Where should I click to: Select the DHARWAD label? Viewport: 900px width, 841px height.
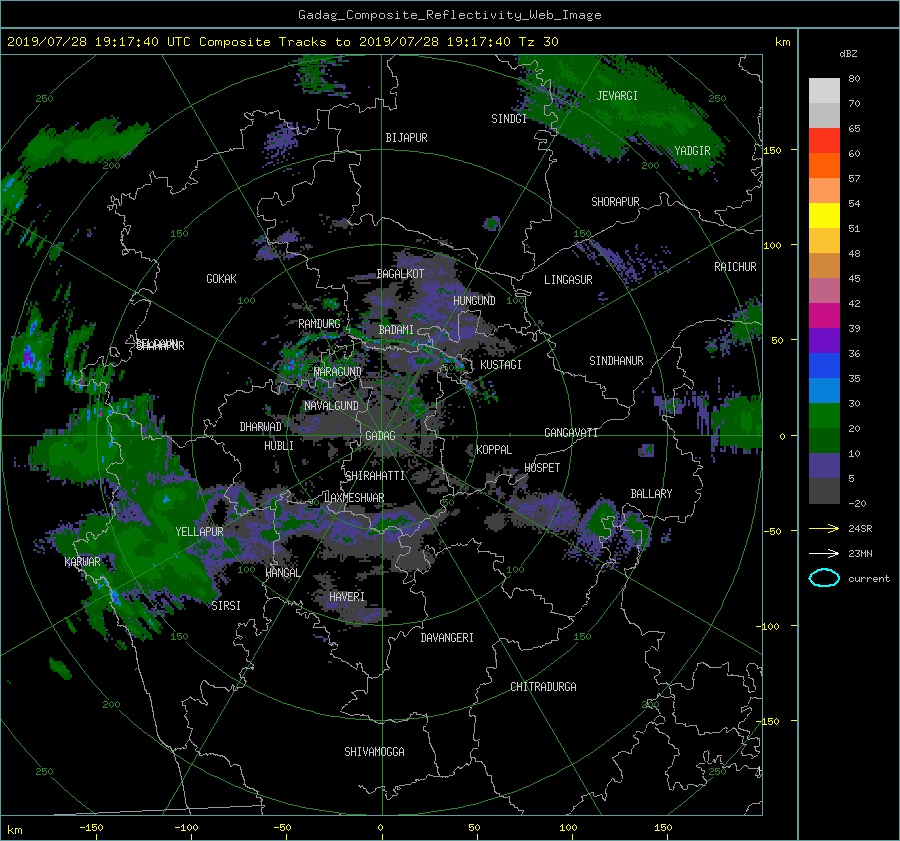261,427
